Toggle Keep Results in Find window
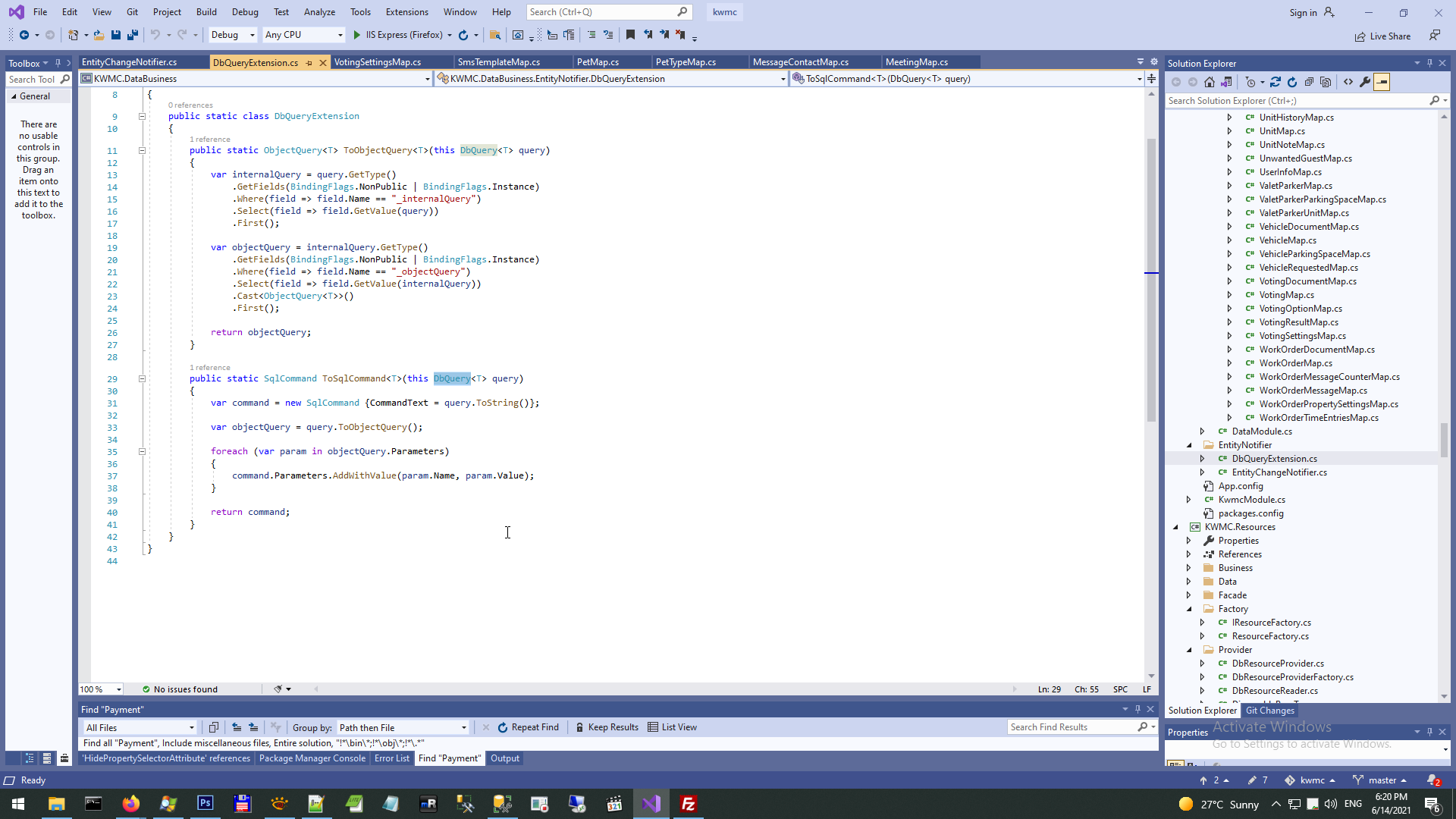Viewport: 1456px width, 819px height. point(607,727)
